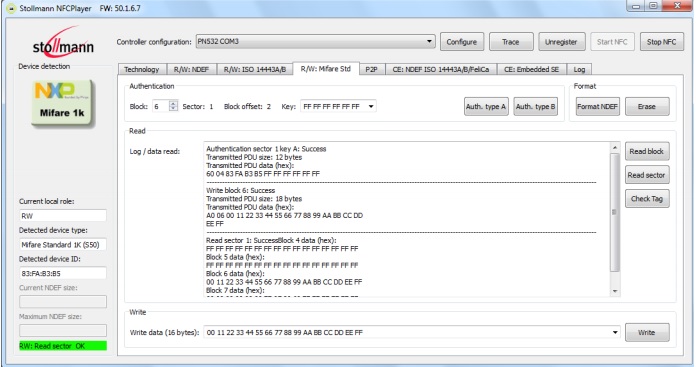Click 'Block 5 data (hex):' log line
The image size is (696, 367).
point(235,257)
